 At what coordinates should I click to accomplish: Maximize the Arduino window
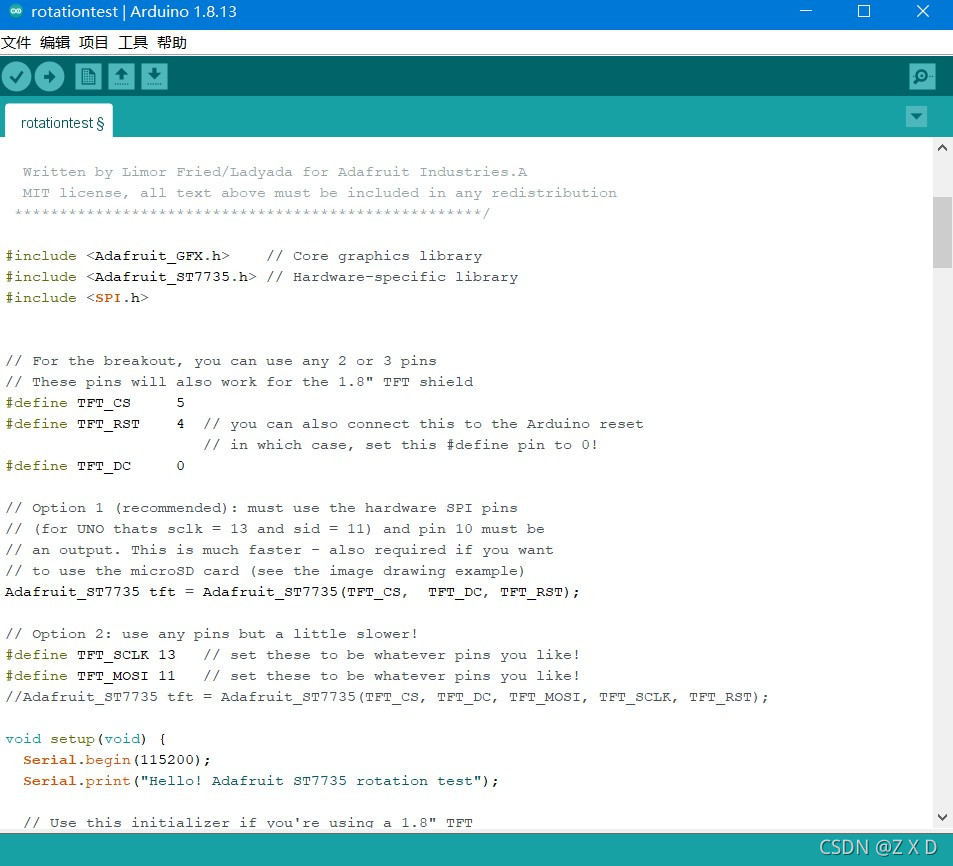click(864, 12)
